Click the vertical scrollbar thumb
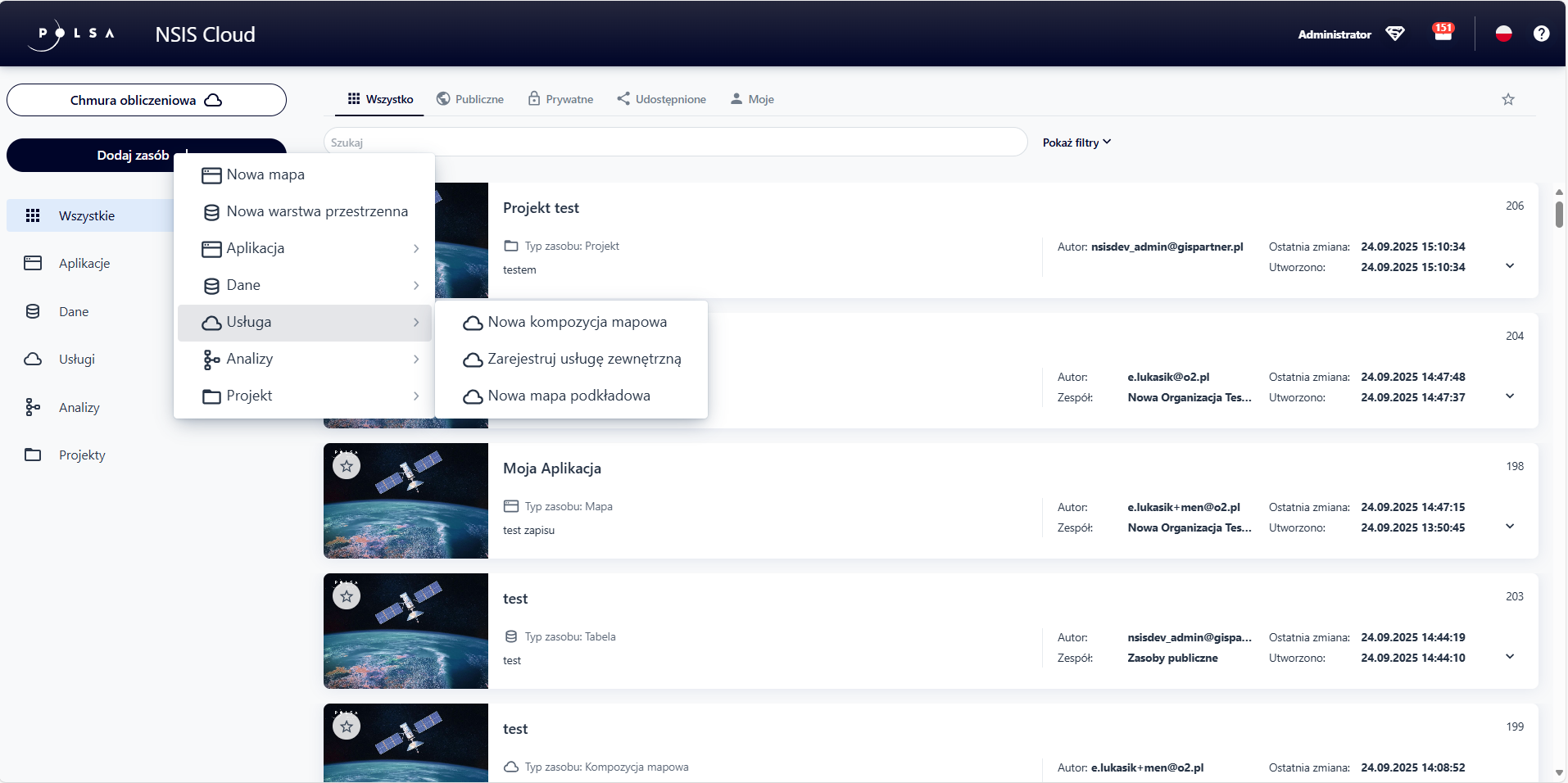 [x=1558, y=214]
